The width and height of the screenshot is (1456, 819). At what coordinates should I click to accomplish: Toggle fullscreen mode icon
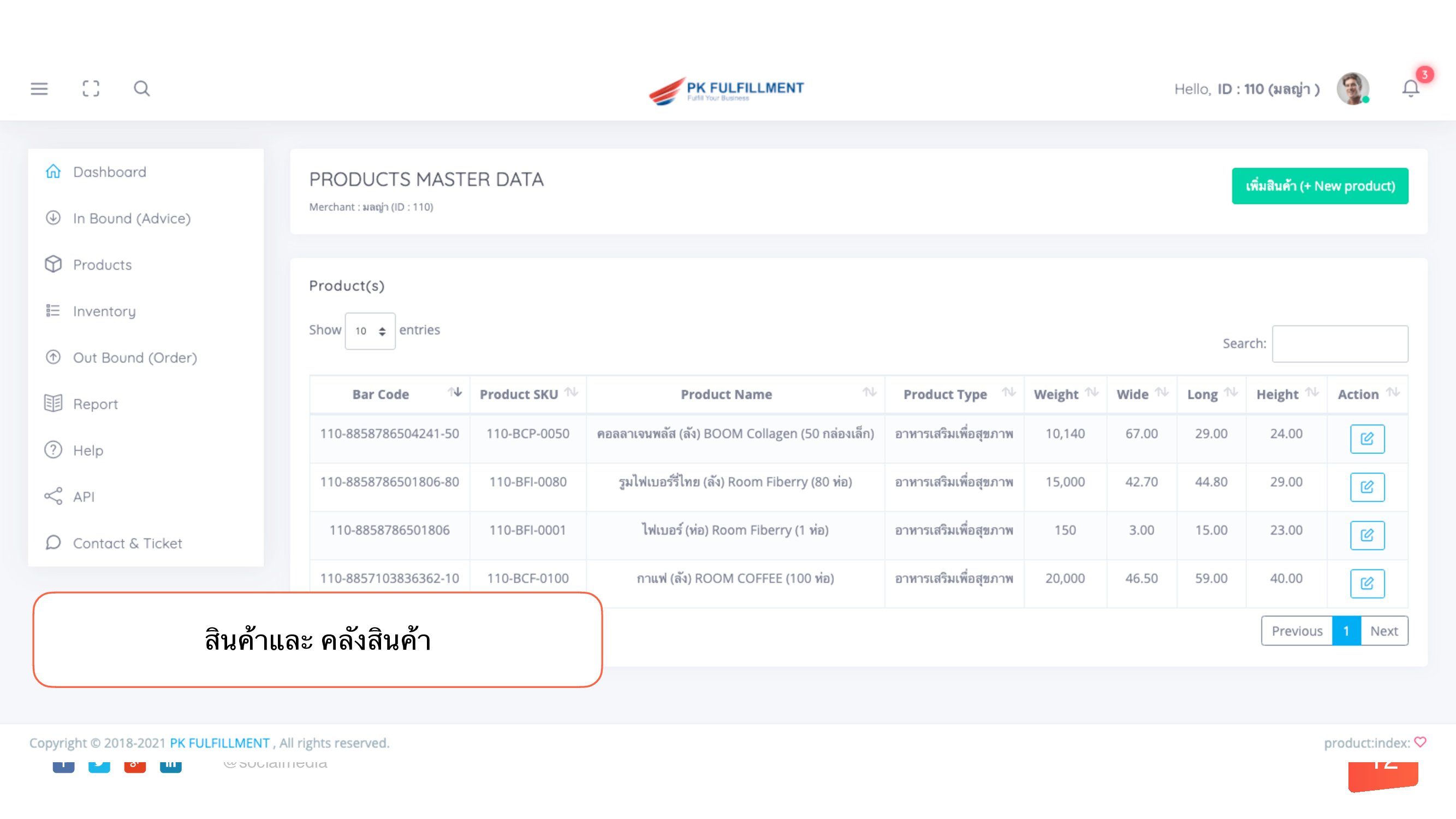91,89
